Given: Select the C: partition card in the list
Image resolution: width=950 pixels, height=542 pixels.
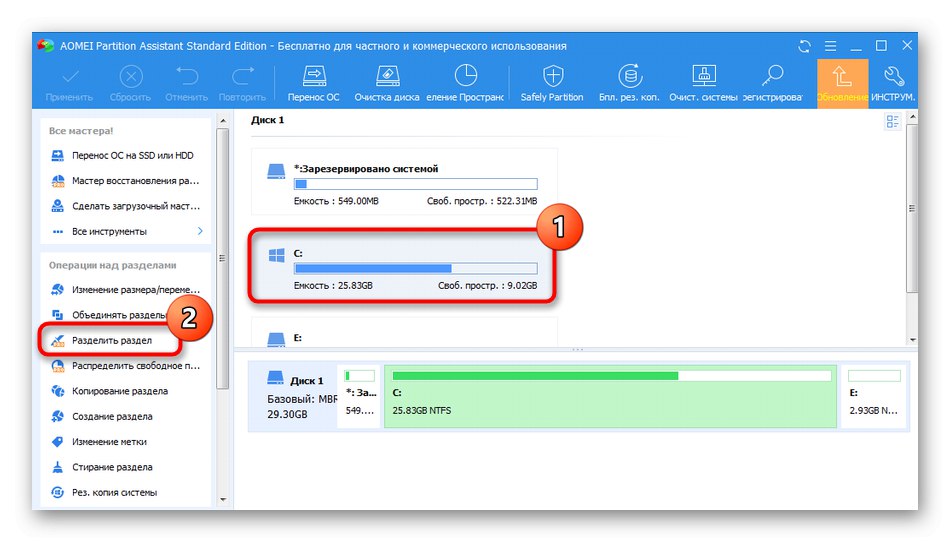Looking at the screenshot, I should click(403, 266).
